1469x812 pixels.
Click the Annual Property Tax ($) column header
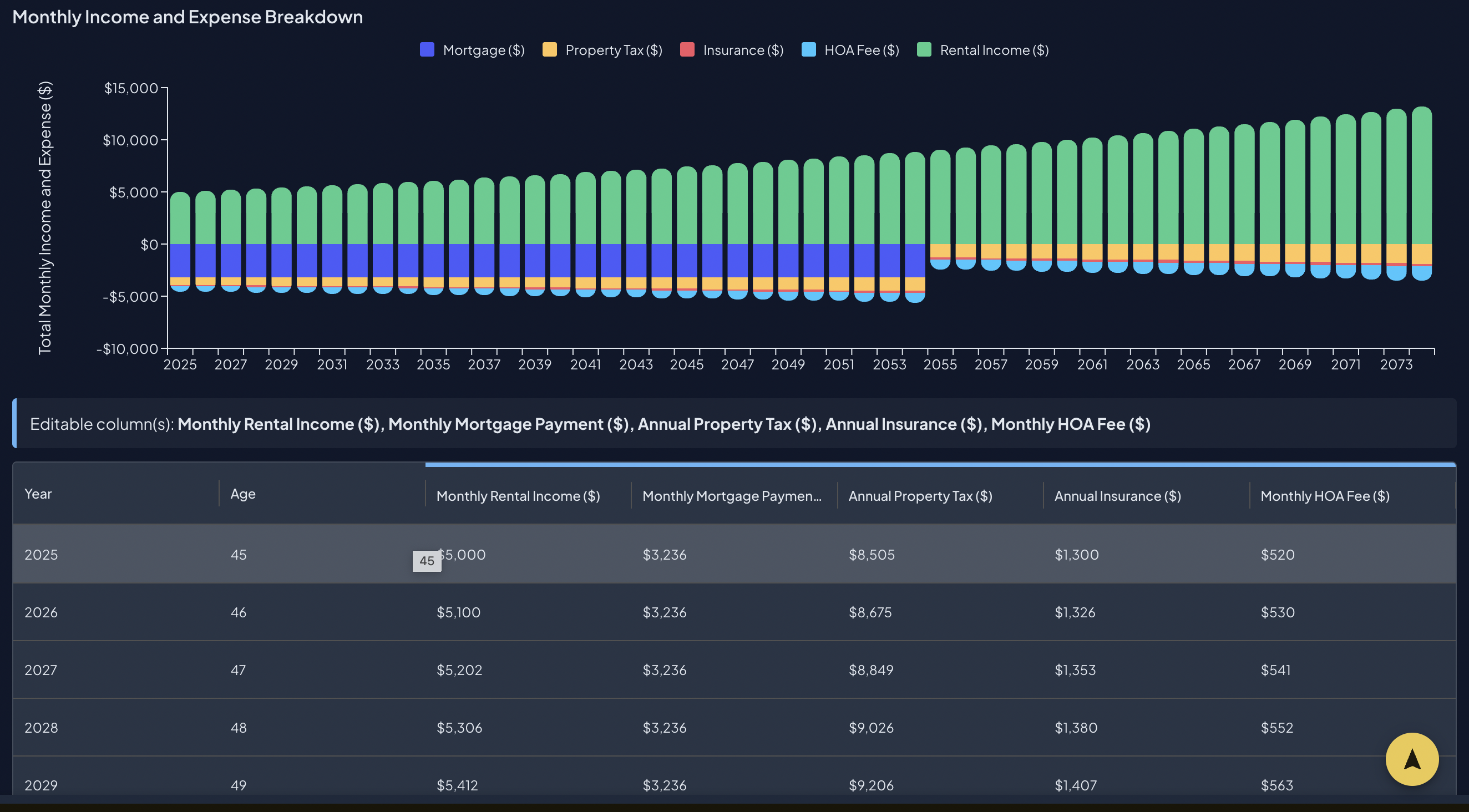point(920,496)
